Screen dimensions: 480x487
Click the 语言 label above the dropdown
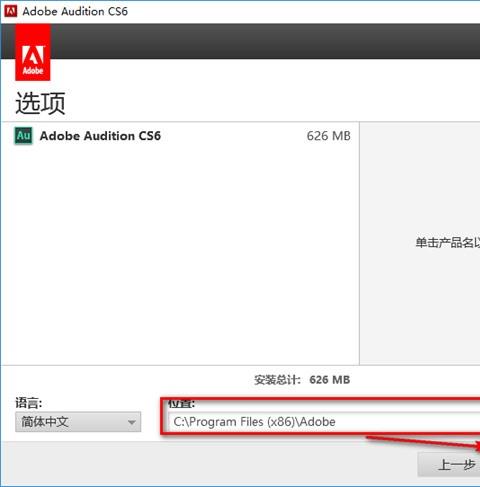point(29,403)
